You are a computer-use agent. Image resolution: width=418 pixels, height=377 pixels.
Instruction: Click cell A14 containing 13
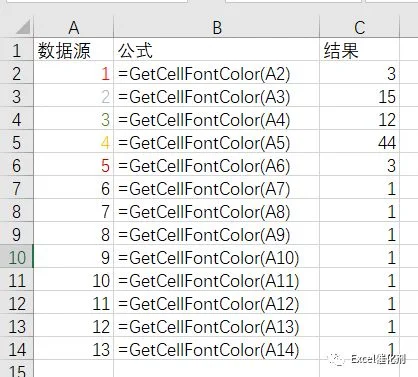74,348
